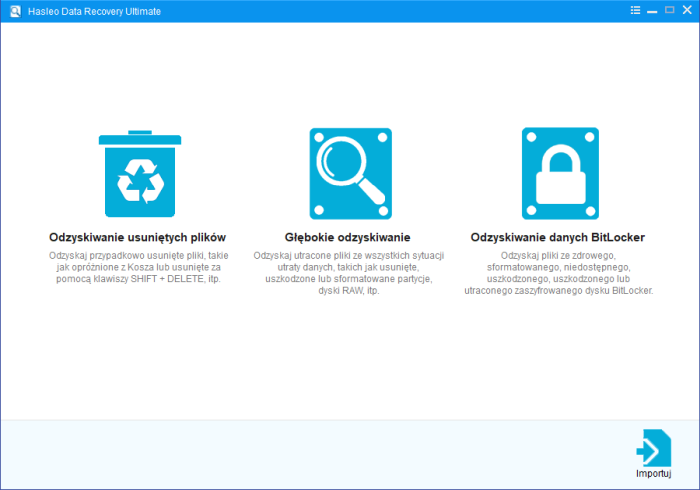Open the list menu icon in title bar
The width and height of the screenshot is (700, 490).
point(636,10)
